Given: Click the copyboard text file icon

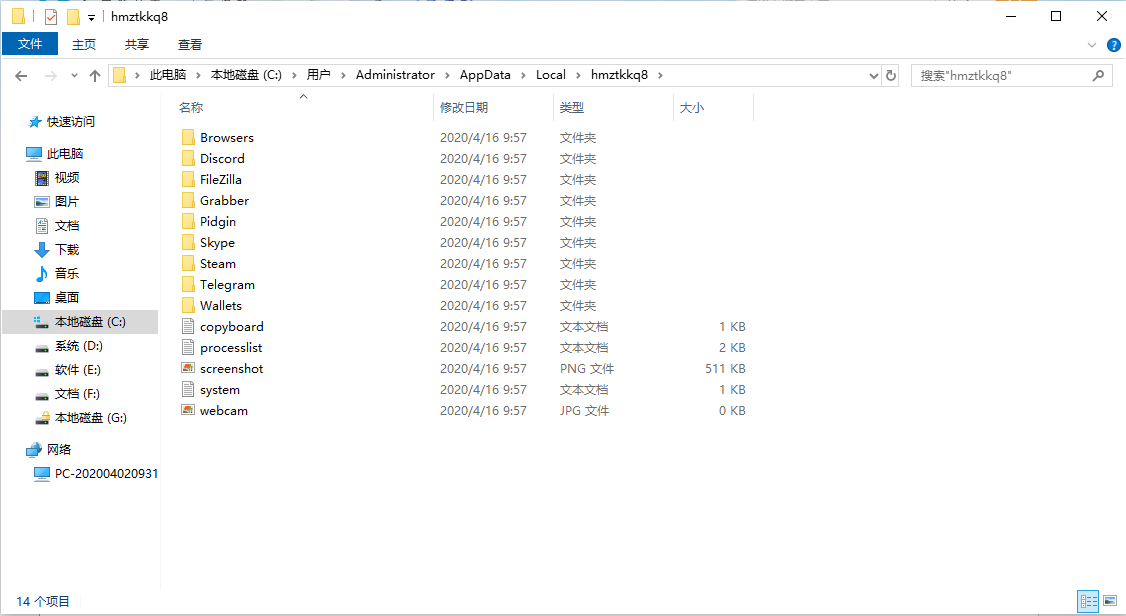Looking at the screenshot, I should [x=188, y=326].
